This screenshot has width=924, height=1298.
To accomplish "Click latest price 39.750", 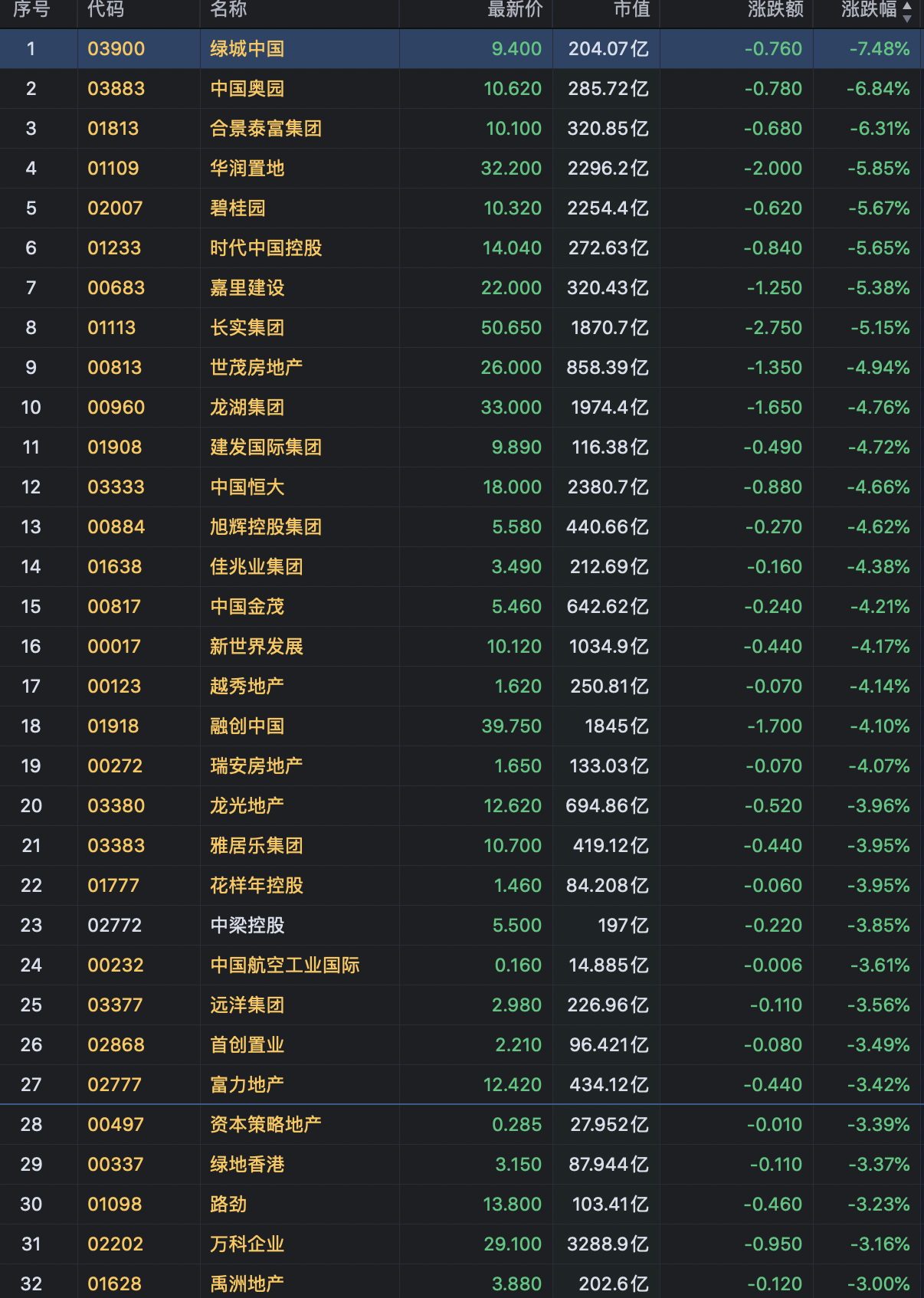I will coord(512,726).
